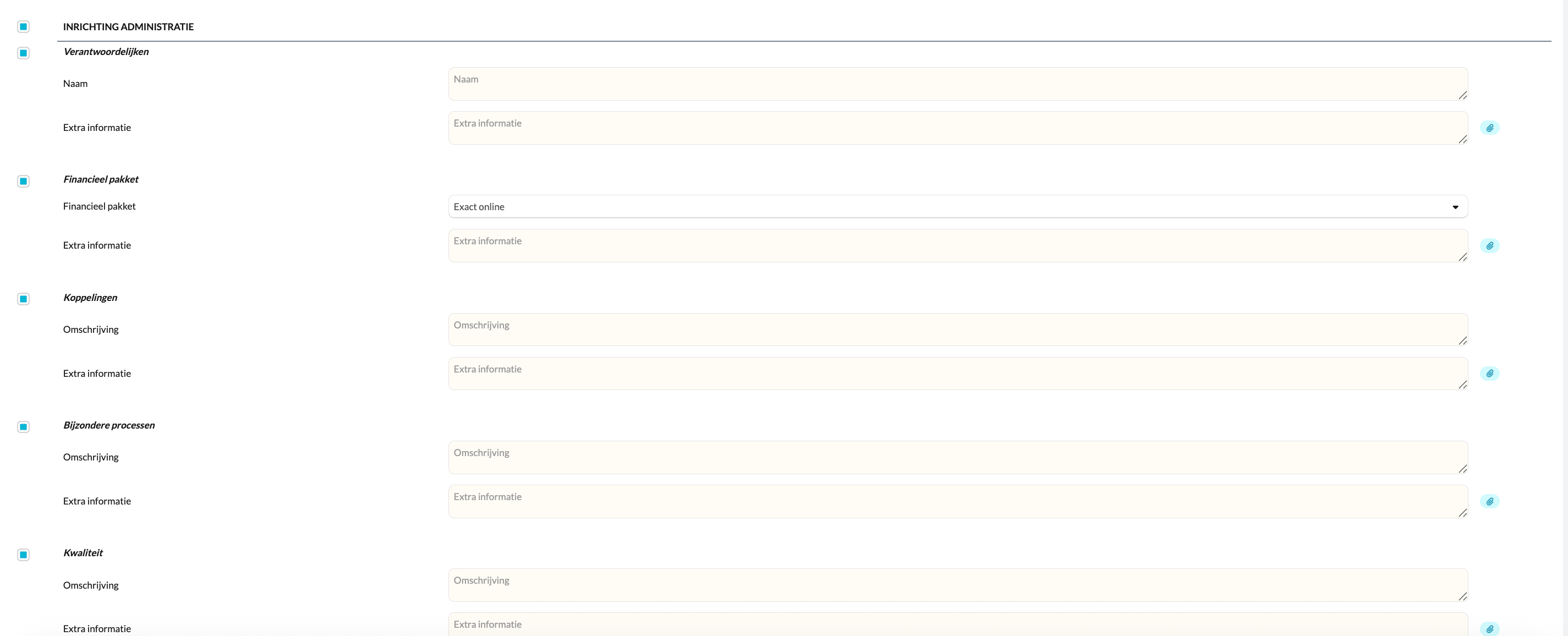Click the paperclip attachment icon beside Kwaliteit Extra informatie
The width and height of the screenshot is (1568, 636).
(x=1489, y=629)
